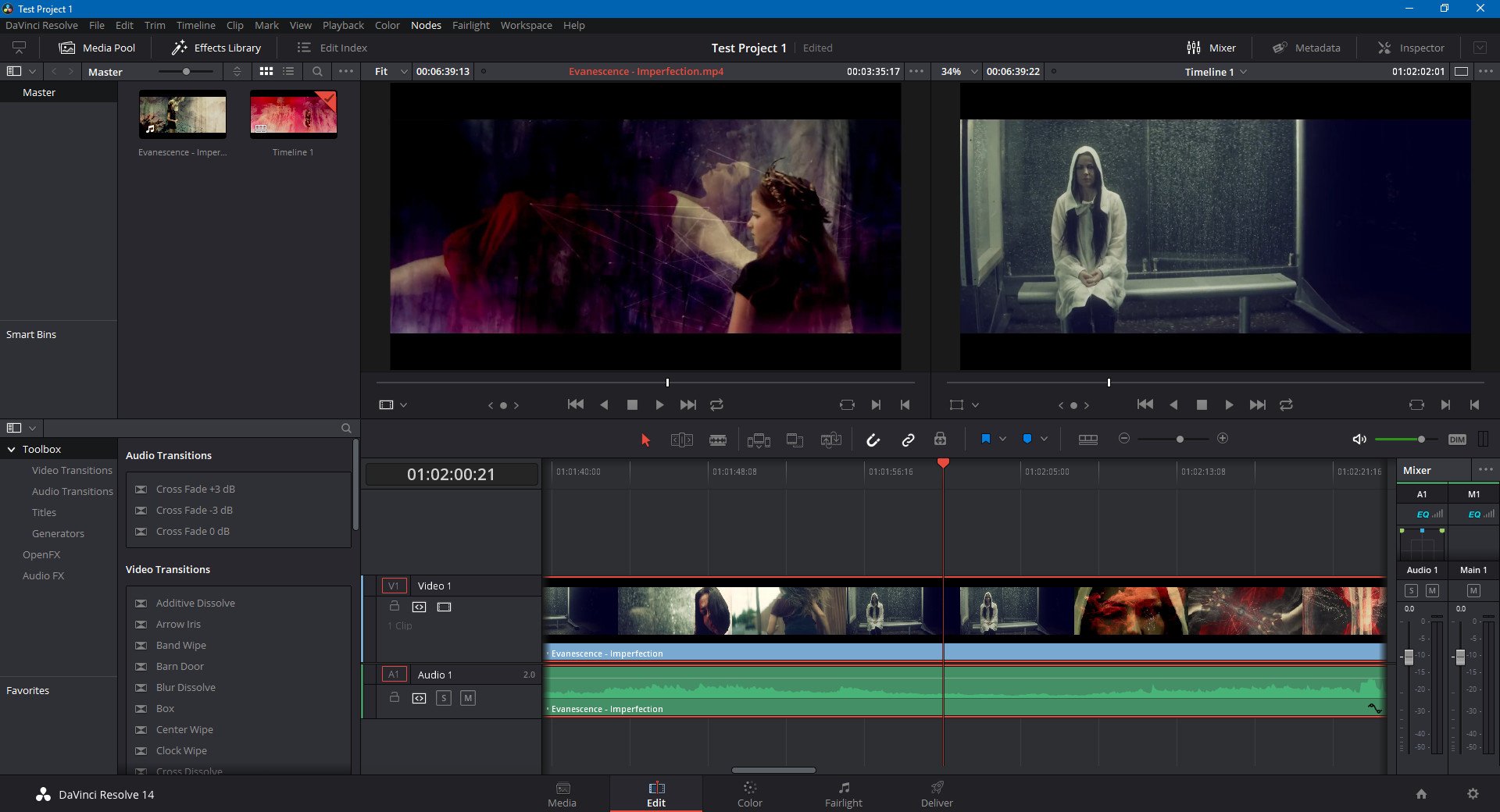Image resolution: width=1500 pixels, height=812 pixels.
Task: Open the Fairlight menu
Action: (470, 26)
